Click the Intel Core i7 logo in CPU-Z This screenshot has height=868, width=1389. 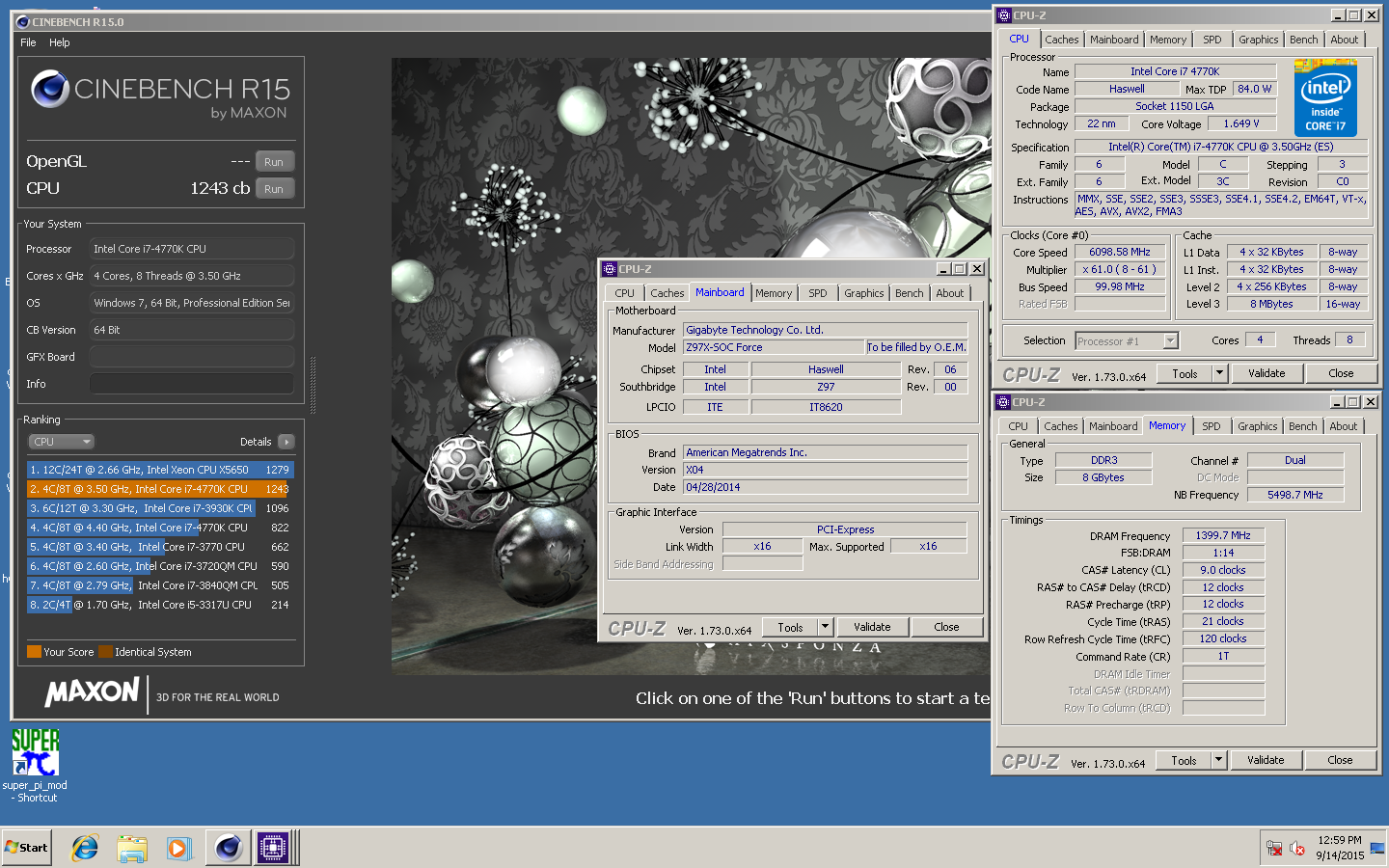1325,98
